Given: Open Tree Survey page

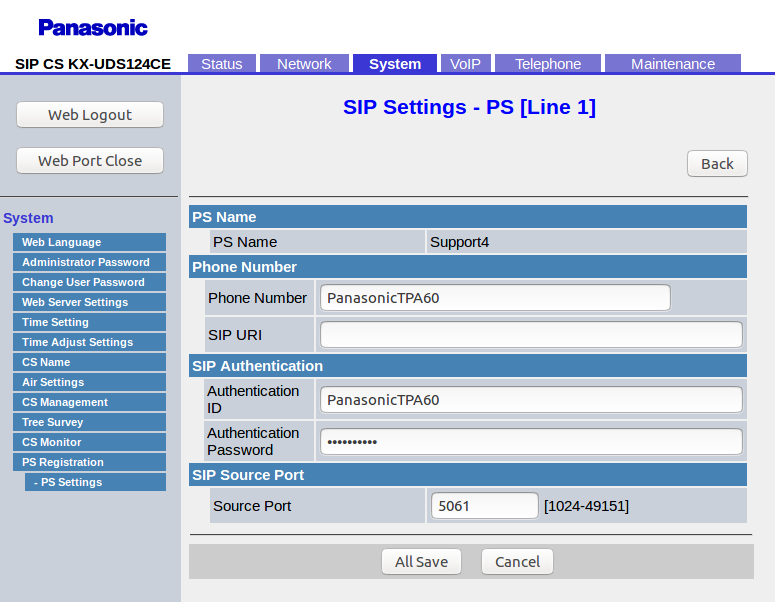Looking at the screenshot, I should point(89,422).
